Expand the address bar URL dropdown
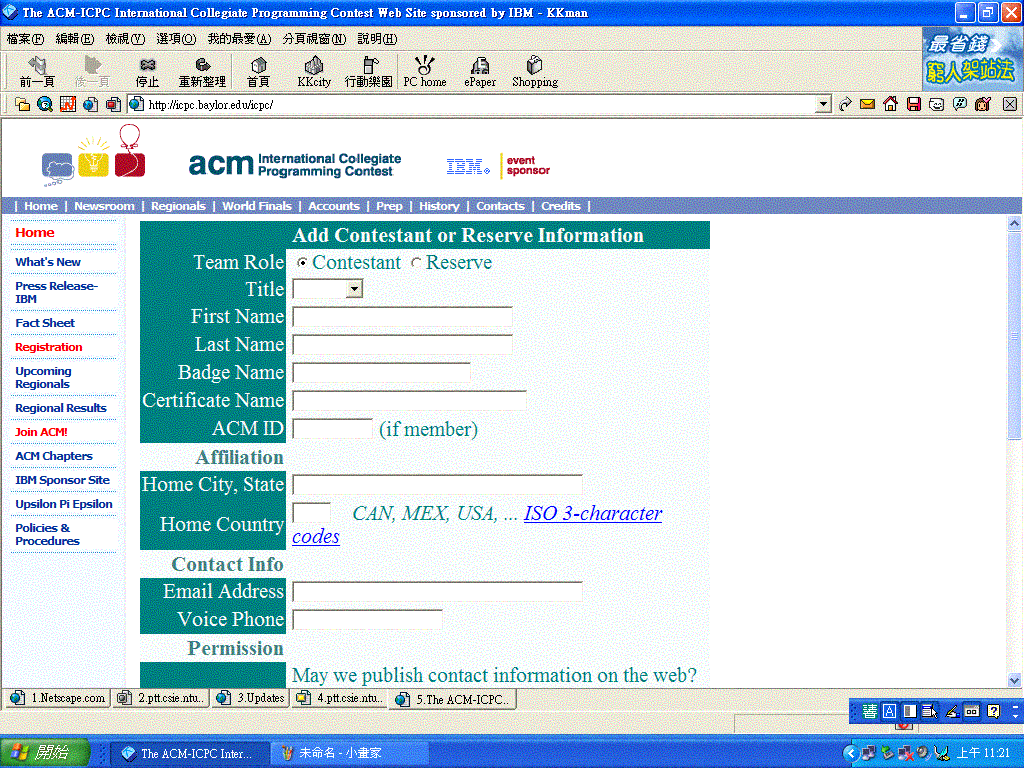Screen dimensions: 1024x768 pos(823,104)
